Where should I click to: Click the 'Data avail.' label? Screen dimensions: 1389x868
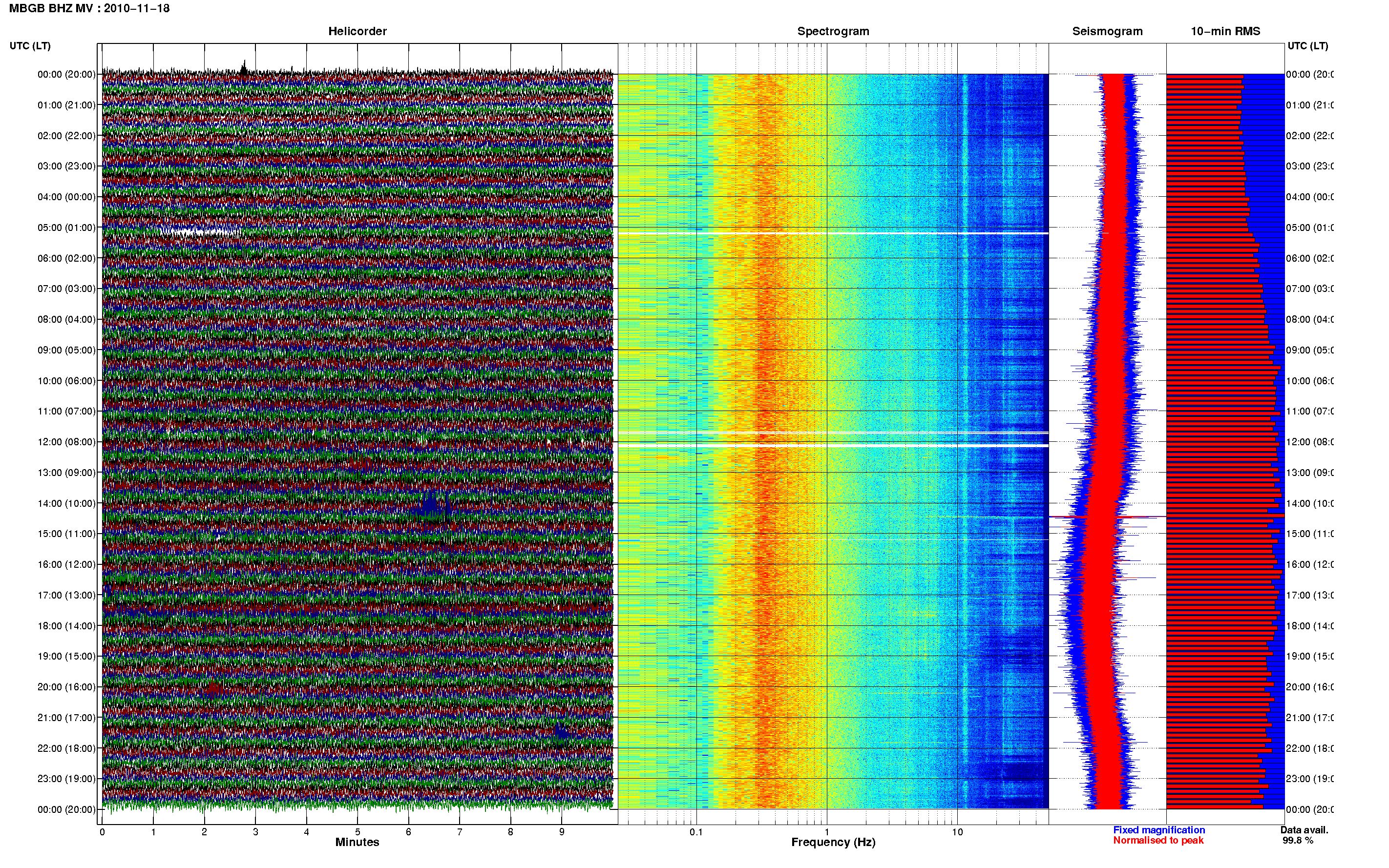coord(1304,830)
